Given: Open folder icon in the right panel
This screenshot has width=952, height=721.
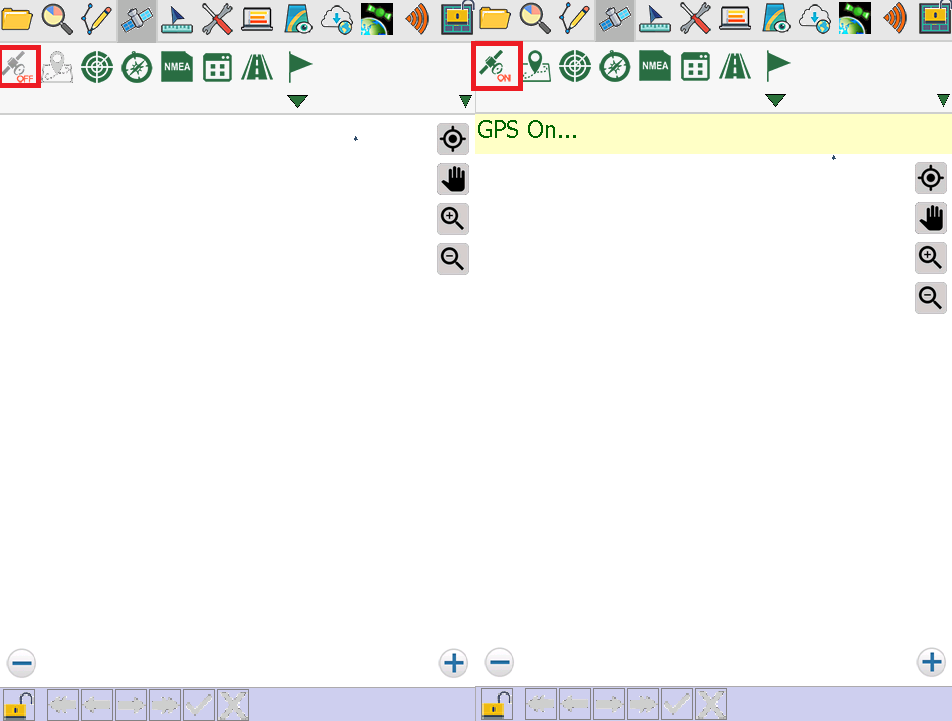Looking at the screenshot, I should [495, 18].
